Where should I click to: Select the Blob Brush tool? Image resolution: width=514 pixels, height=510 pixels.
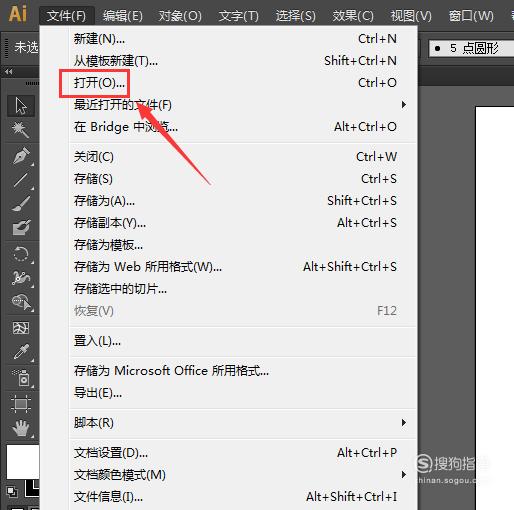[21, 228]
